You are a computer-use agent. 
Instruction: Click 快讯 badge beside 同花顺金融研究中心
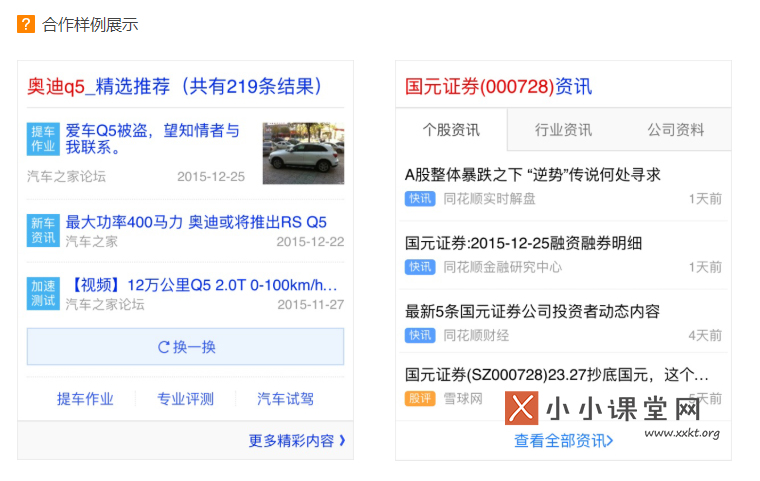(x=420, y=267)
